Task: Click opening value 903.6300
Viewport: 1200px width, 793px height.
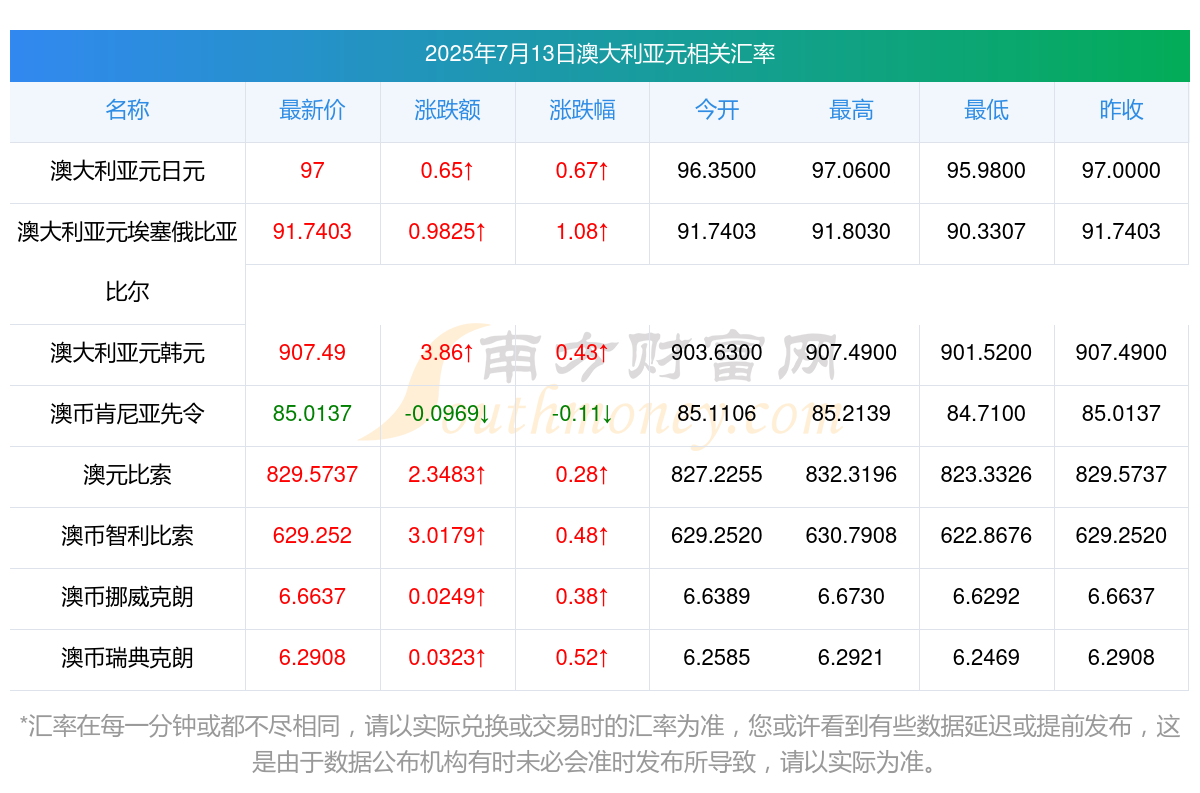Action: click(717, 353)
